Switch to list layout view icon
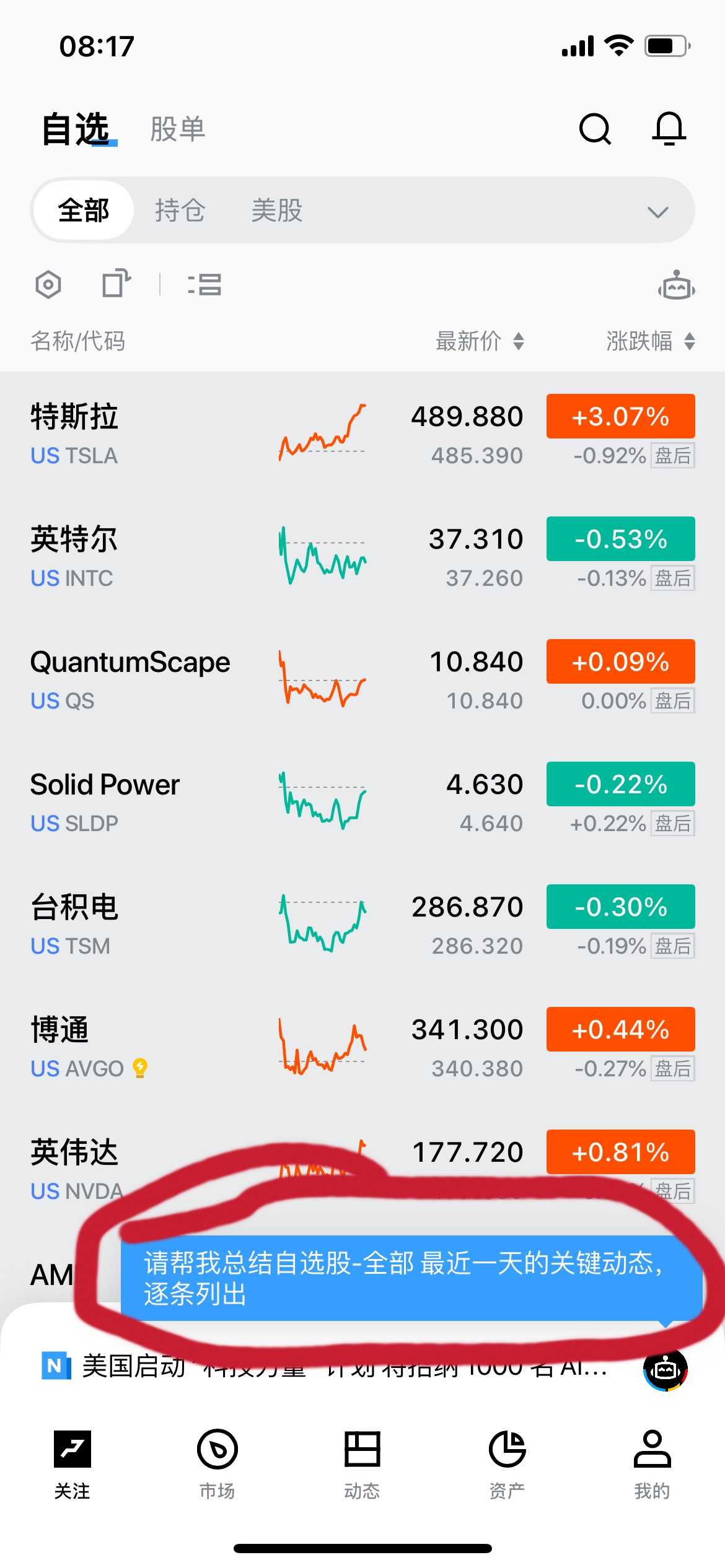 click(x=204, y=284)
